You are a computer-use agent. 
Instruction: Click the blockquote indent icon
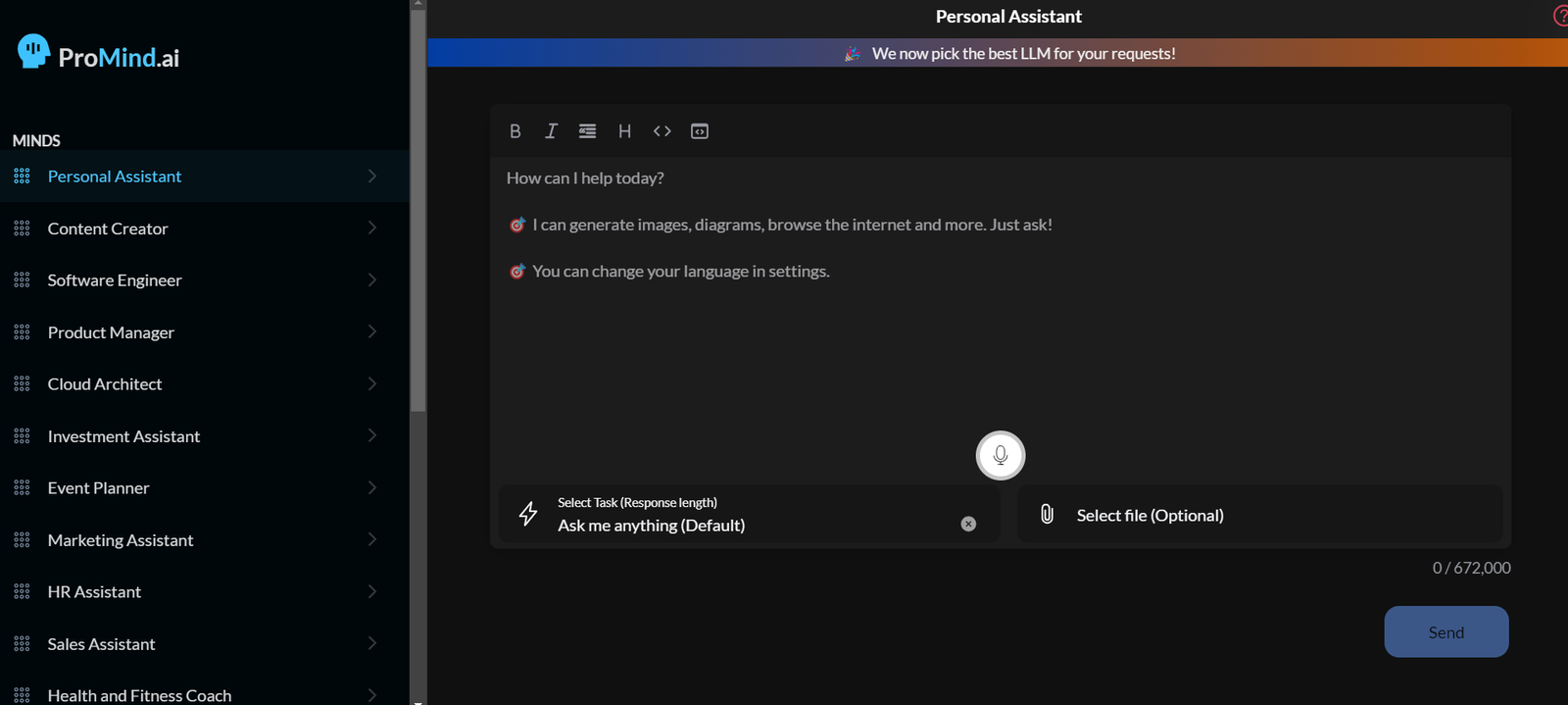pyautogui.click(x=587, y=131)
